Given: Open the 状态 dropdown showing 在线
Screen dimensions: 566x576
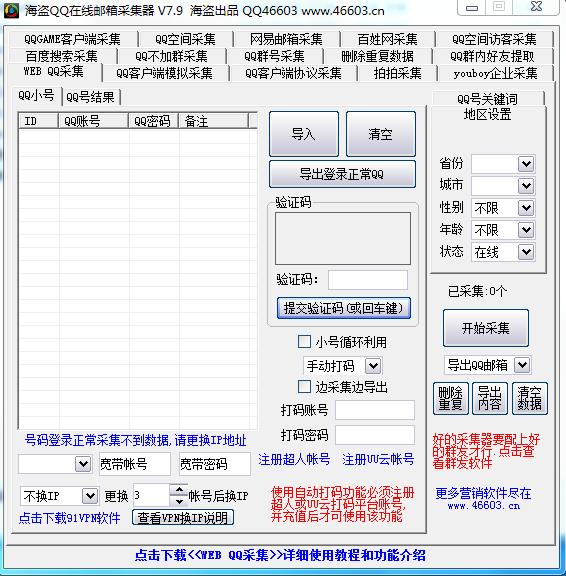Looking at the screenshot, I should [x=526, y=252].
